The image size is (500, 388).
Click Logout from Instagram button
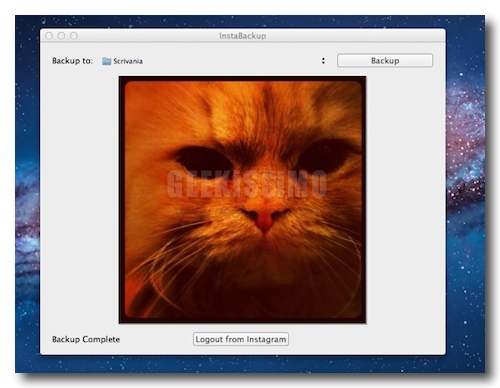(241, 339)
